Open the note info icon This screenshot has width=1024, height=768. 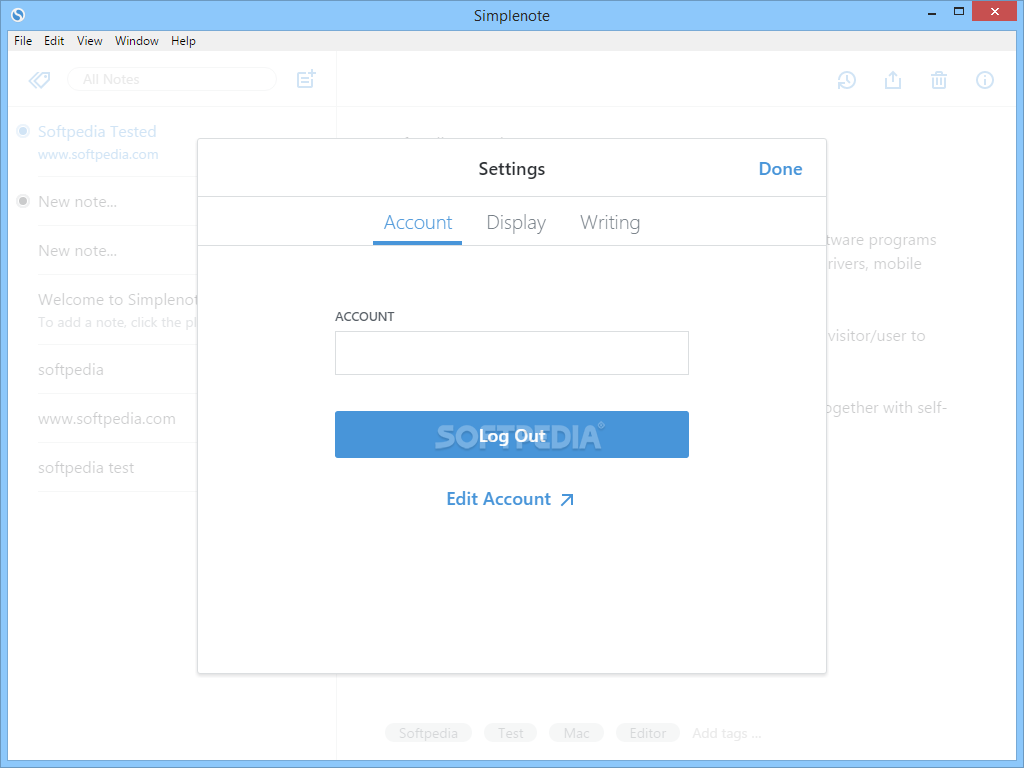(x=985, y=80)
